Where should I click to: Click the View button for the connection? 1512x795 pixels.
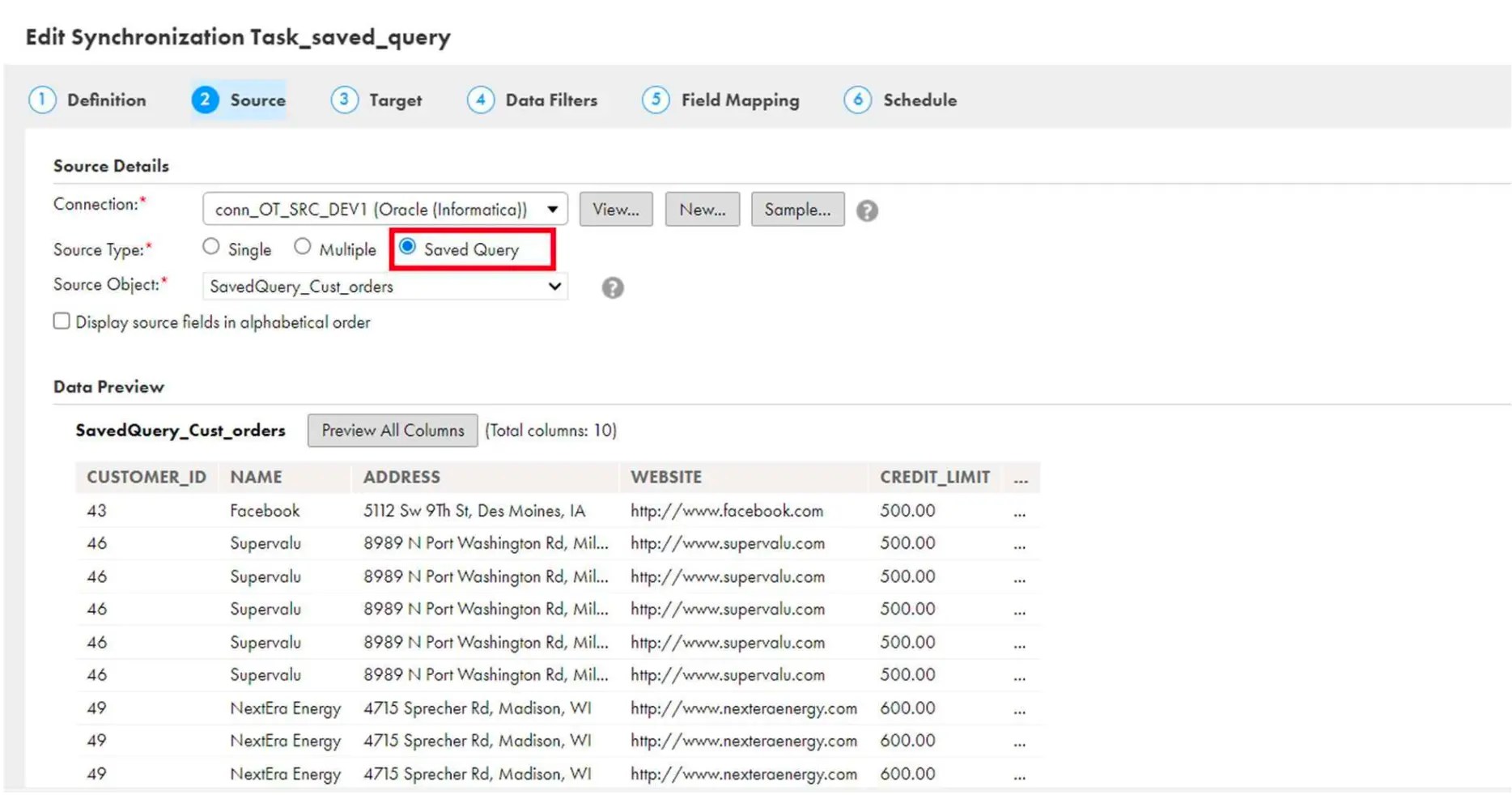[x=615, y=209]
